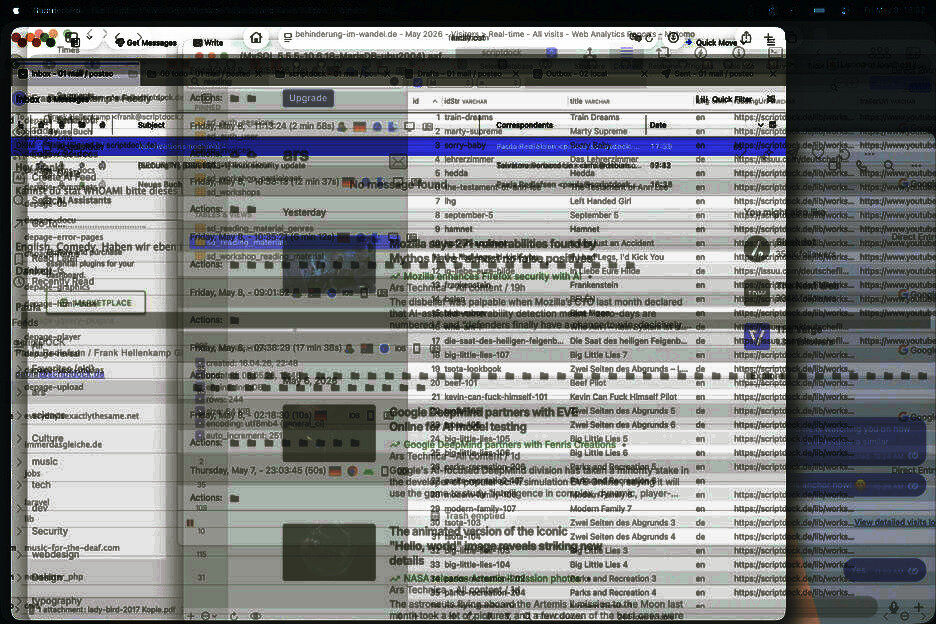Image resolution: width=936 pixels, height=624 pixels.
Task: Sort the table by the id column arrow
Action: tap(435, 102)
